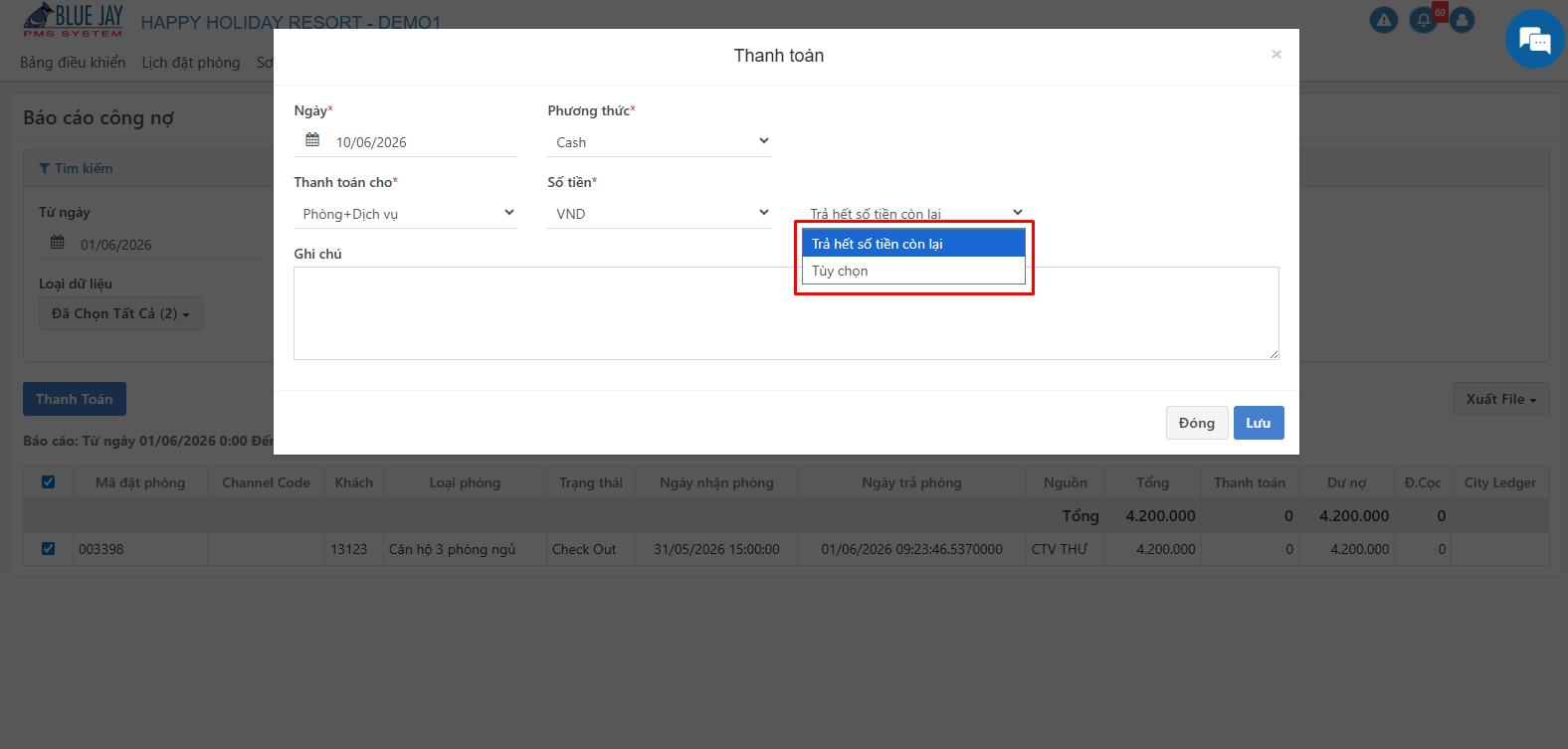Click the Trạng thái column header
1568x749 pixels.
591,482
